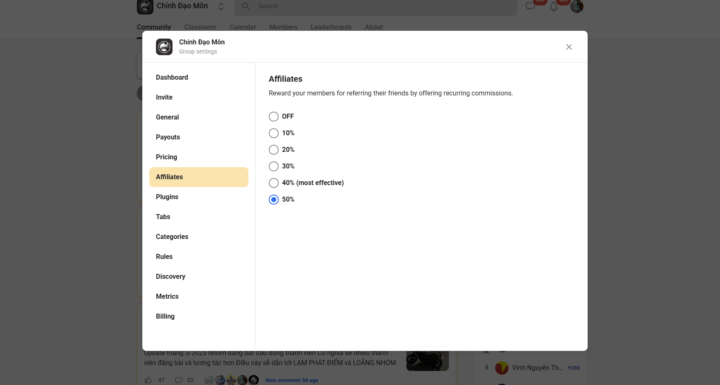Click the Chính Đạo Môn logo in the top bar
The height and width of the screenshot is (385, 720).
pyautogui.click(x=145, y=6)
